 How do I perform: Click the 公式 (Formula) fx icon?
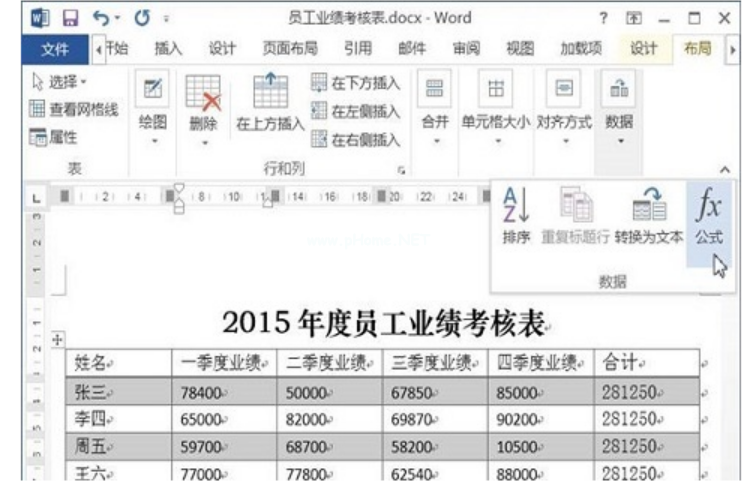click(708, 211)
